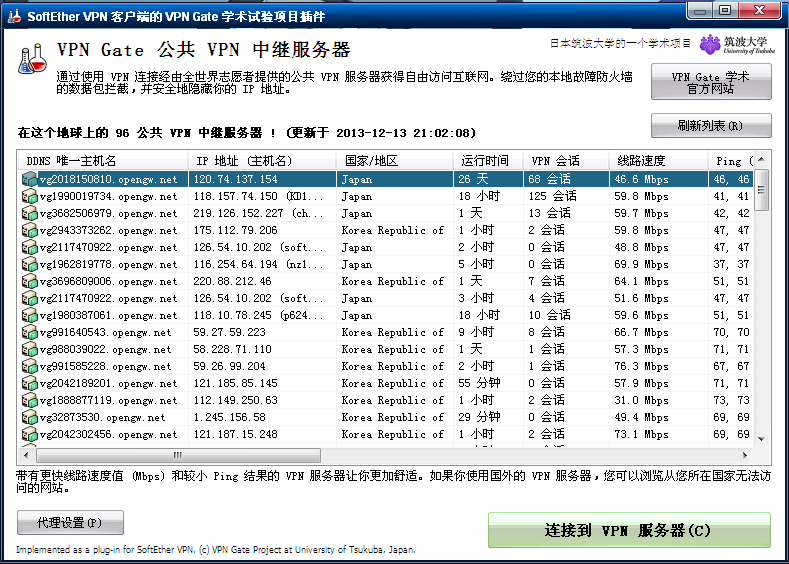
Task: Click server icon for vg991640543.opengw.net
Action: pyautogui.click(x=30, y=333)
